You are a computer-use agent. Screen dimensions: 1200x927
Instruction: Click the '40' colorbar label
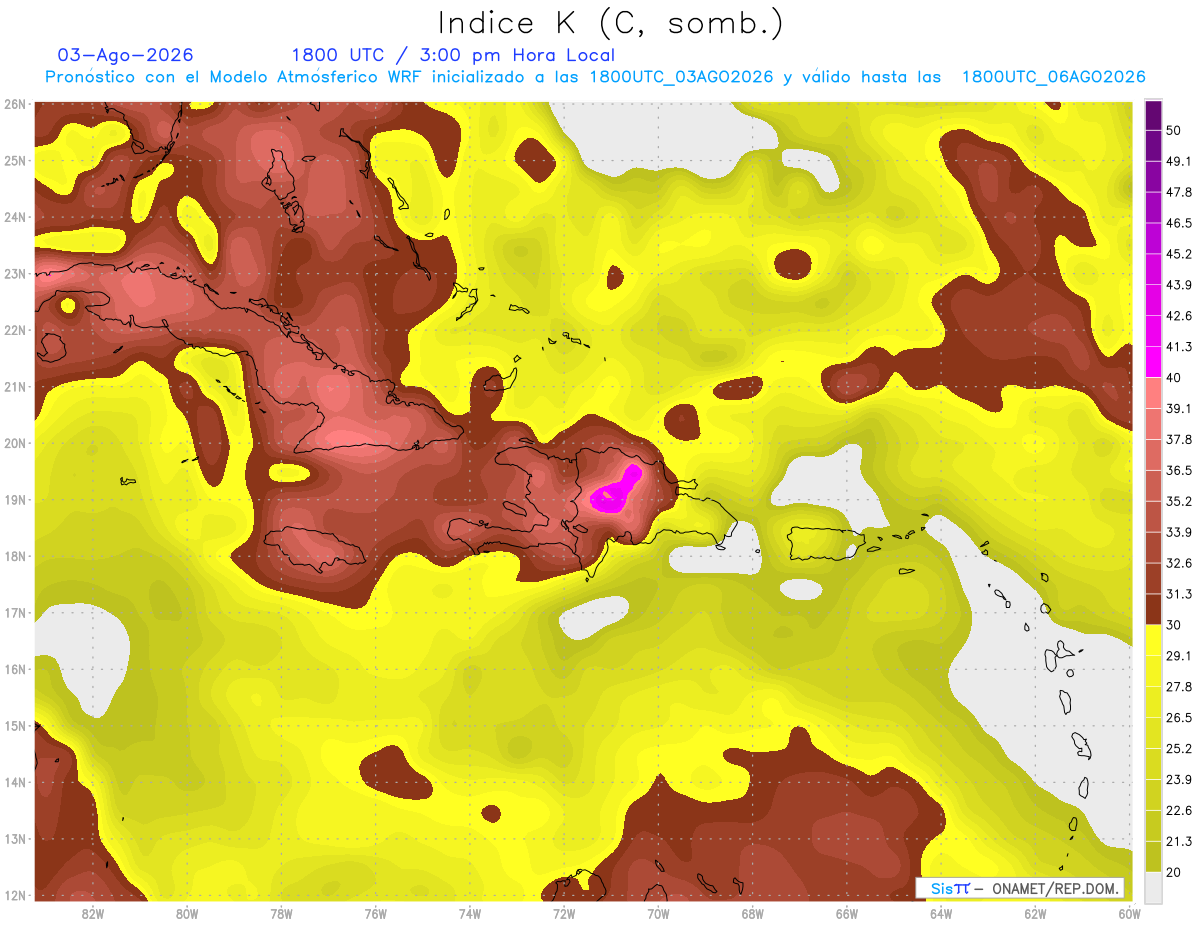(x=1174, y=377)
